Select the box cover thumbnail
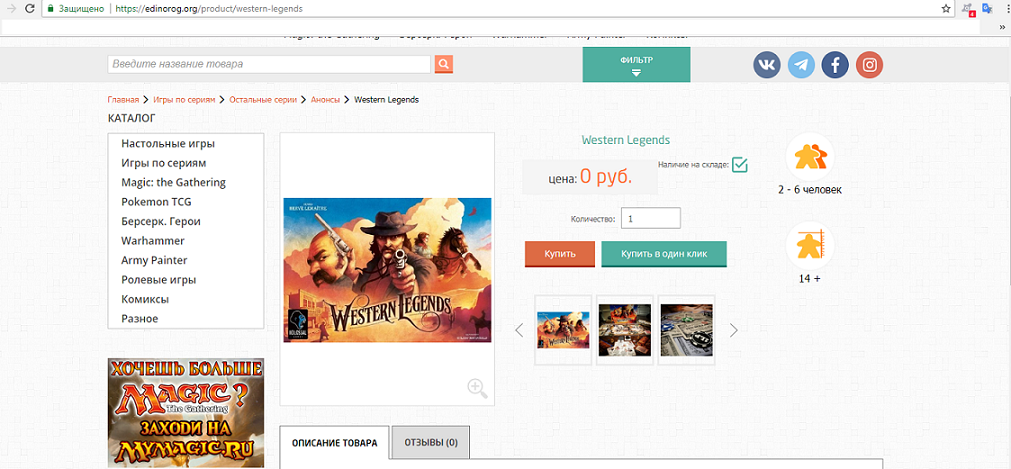 coord(563,330)
